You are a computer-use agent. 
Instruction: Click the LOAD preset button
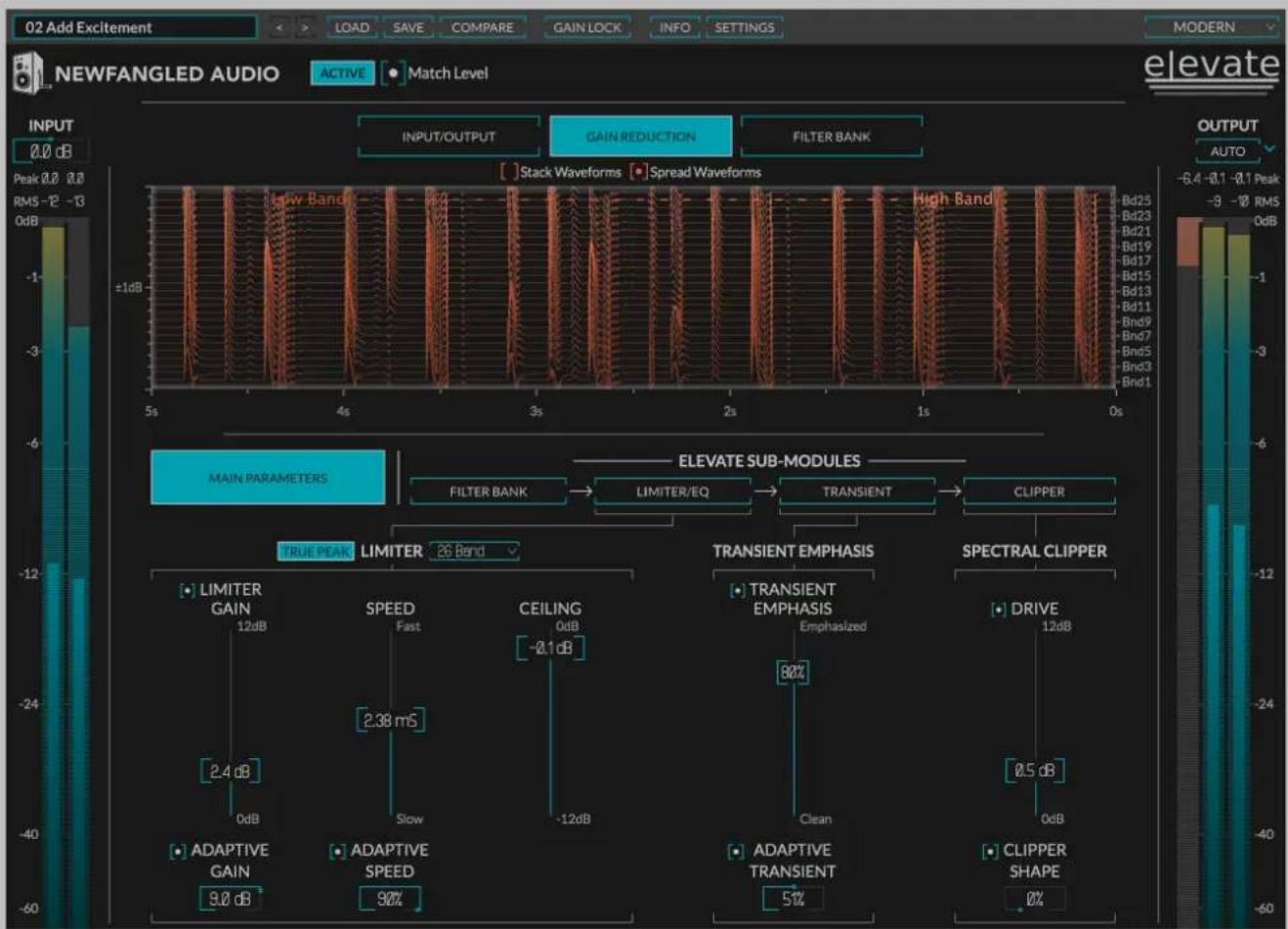352,27
